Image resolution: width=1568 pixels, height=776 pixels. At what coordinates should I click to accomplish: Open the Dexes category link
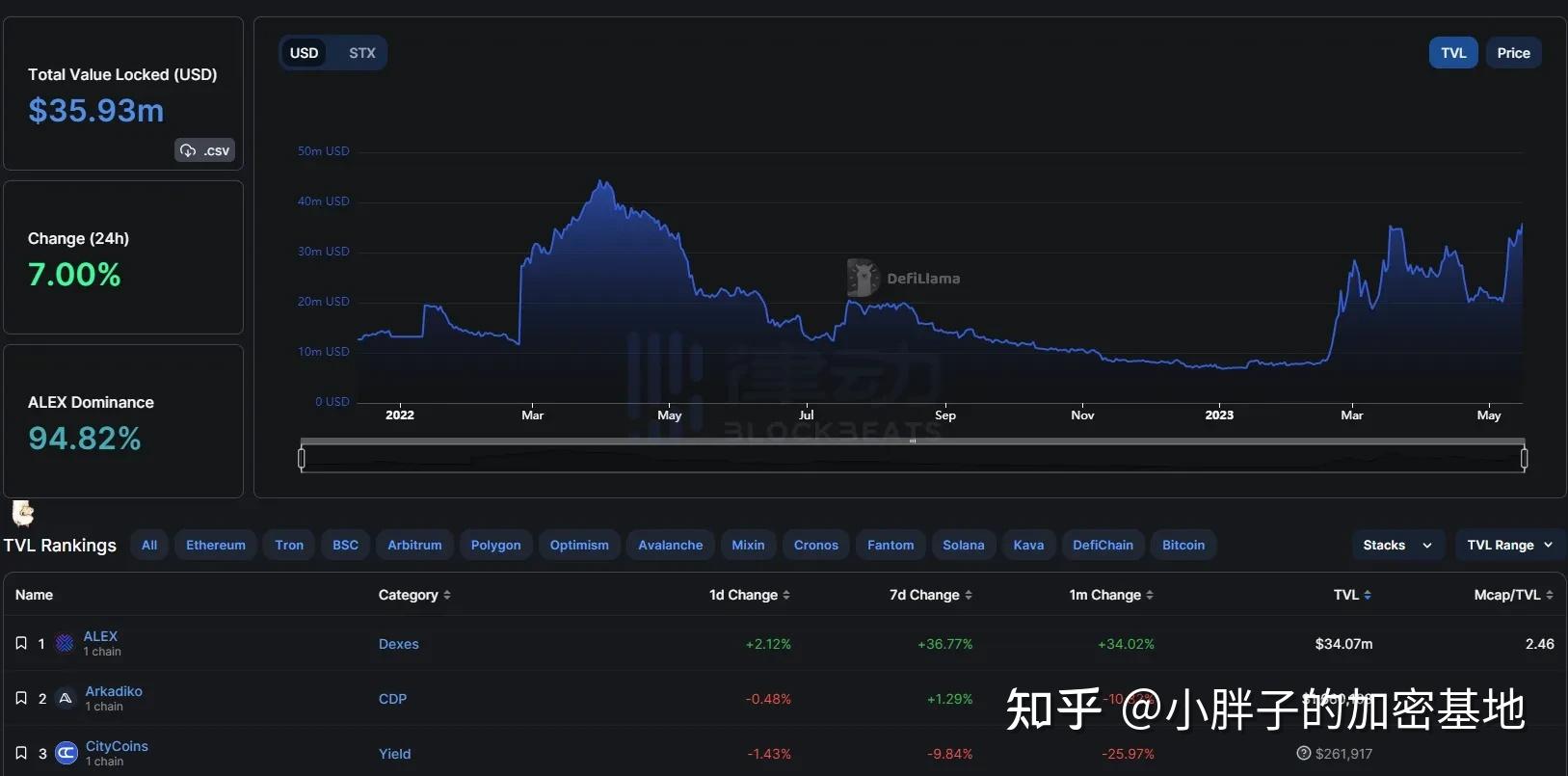coord(399,644)
